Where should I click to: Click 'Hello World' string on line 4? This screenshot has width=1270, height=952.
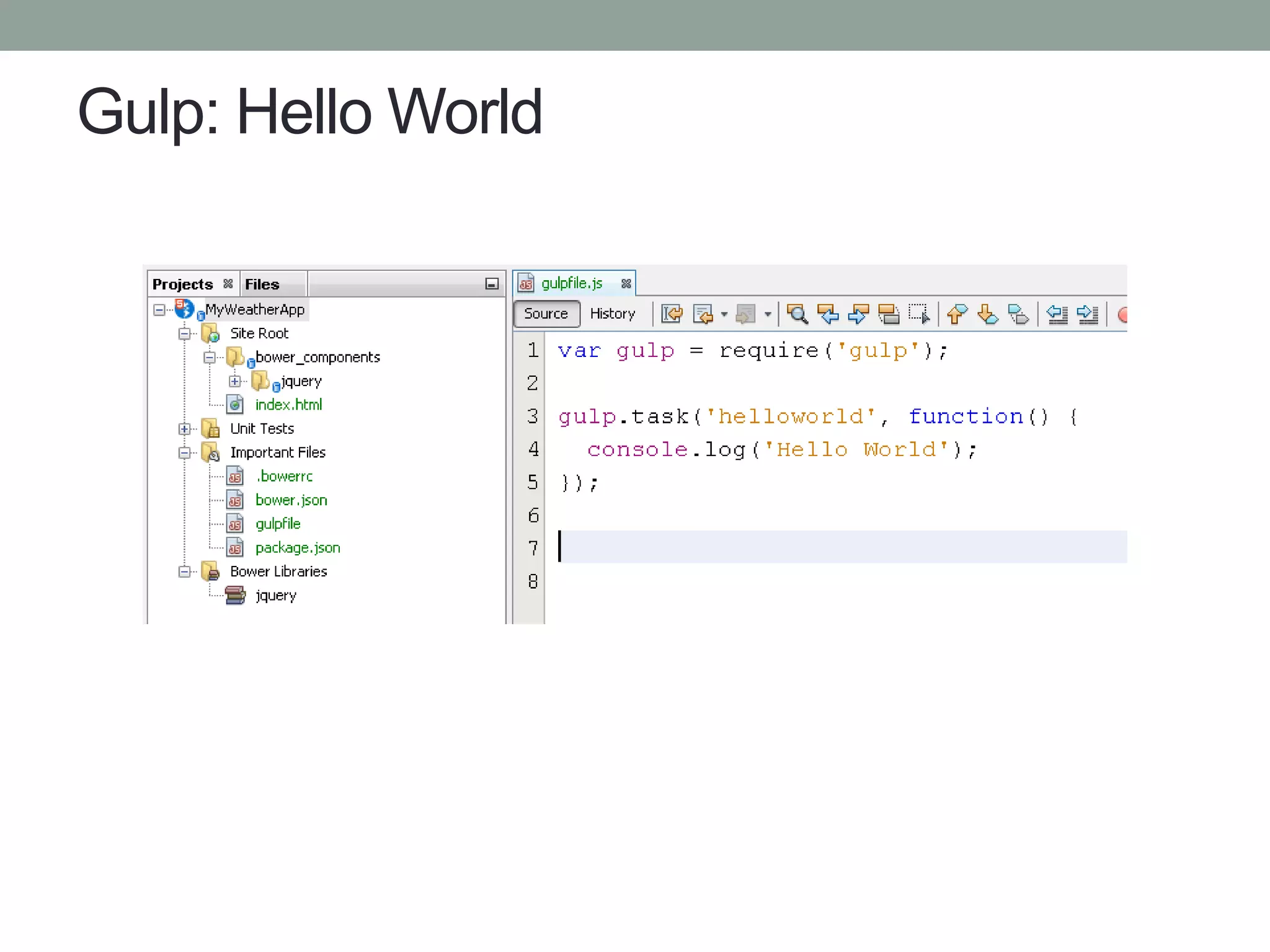point(856,449)
